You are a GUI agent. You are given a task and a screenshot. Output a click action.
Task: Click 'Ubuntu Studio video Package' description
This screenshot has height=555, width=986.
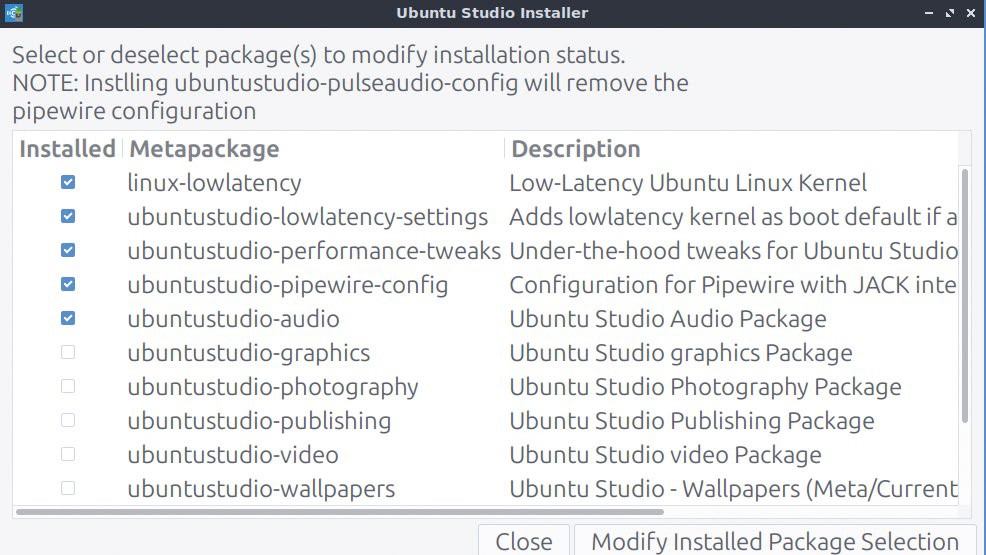[x=665, y=454]
